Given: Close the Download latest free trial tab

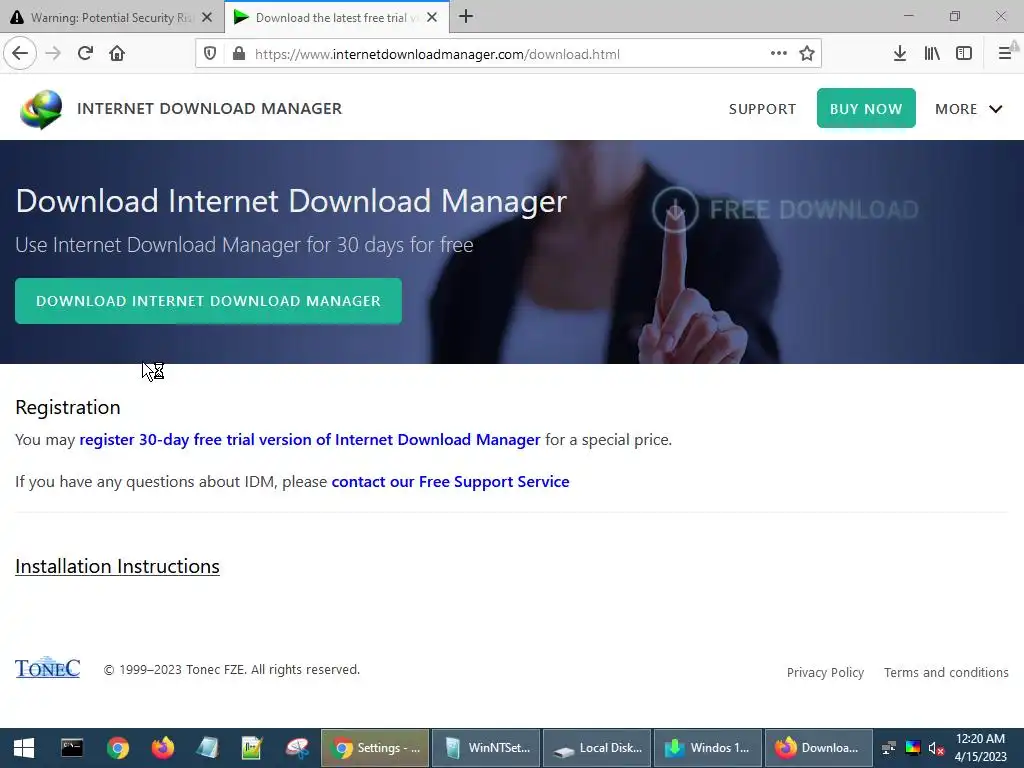Looking at the screenshot, I should click(432, 18).
